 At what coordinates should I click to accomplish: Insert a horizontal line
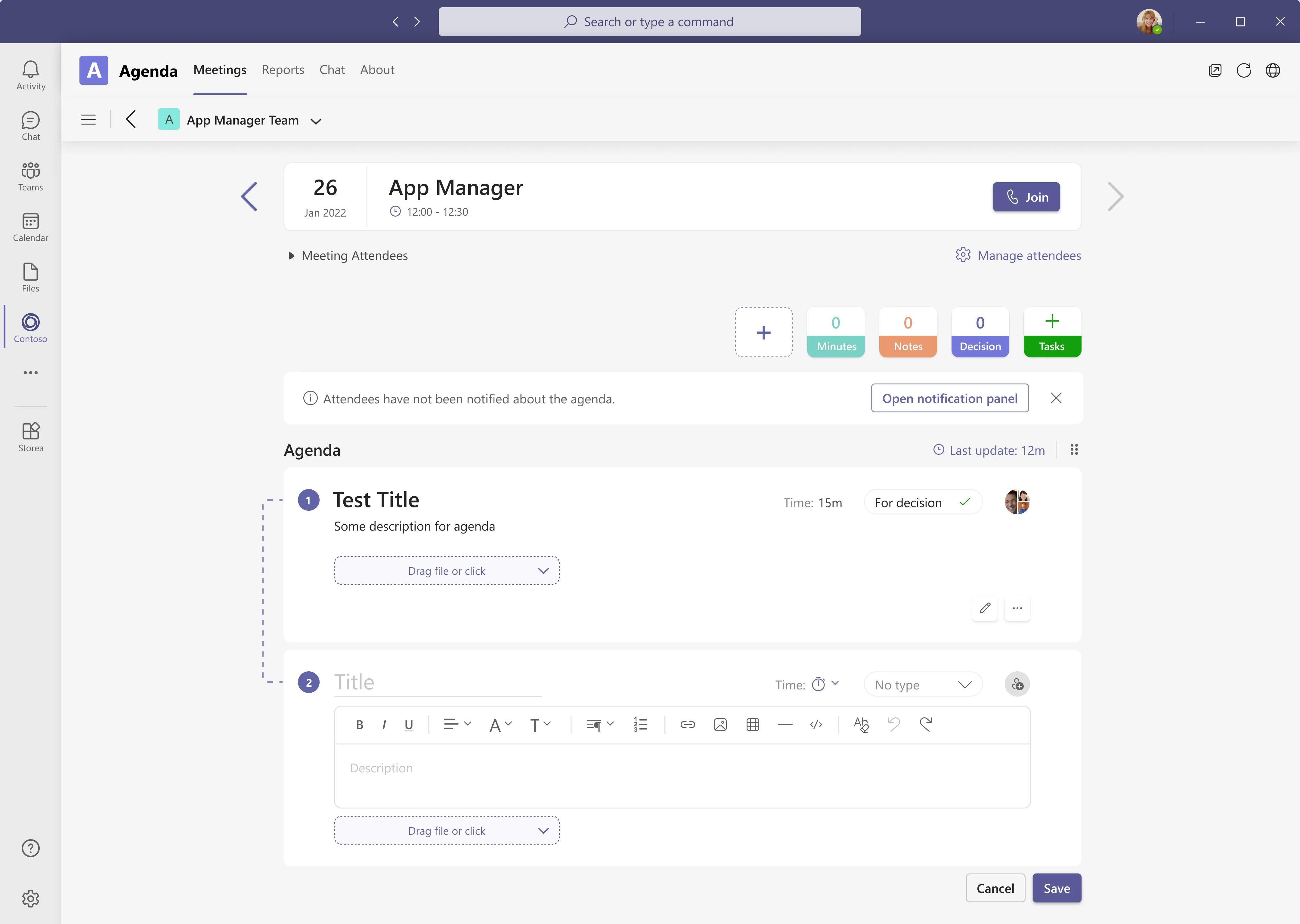click(x=785, y=725)
